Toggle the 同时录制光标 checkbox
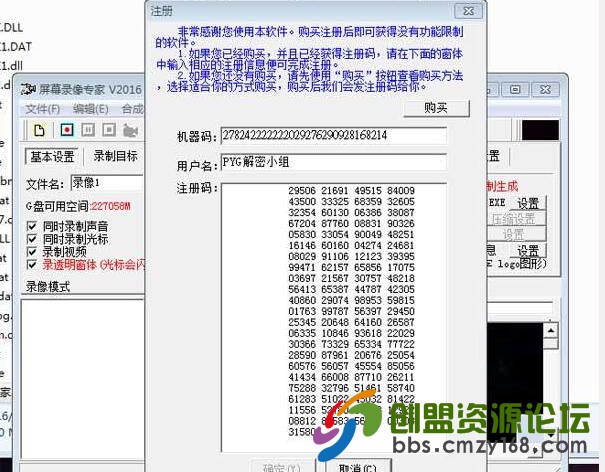Screen dimensions: 605x472 click(x=32, y=239)
